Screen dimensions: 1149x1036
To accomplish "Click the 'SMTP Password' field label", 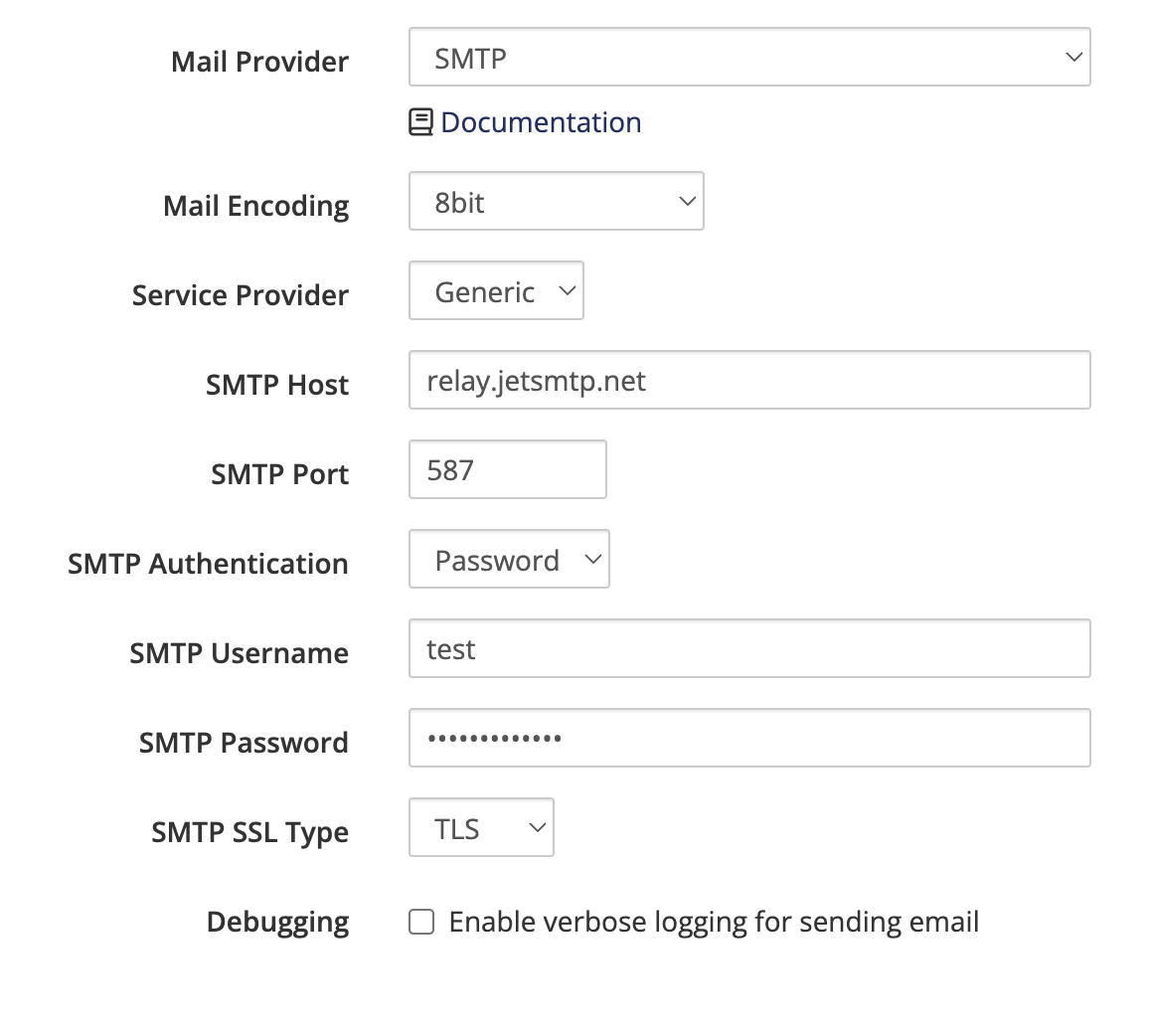I will (244, 743).
